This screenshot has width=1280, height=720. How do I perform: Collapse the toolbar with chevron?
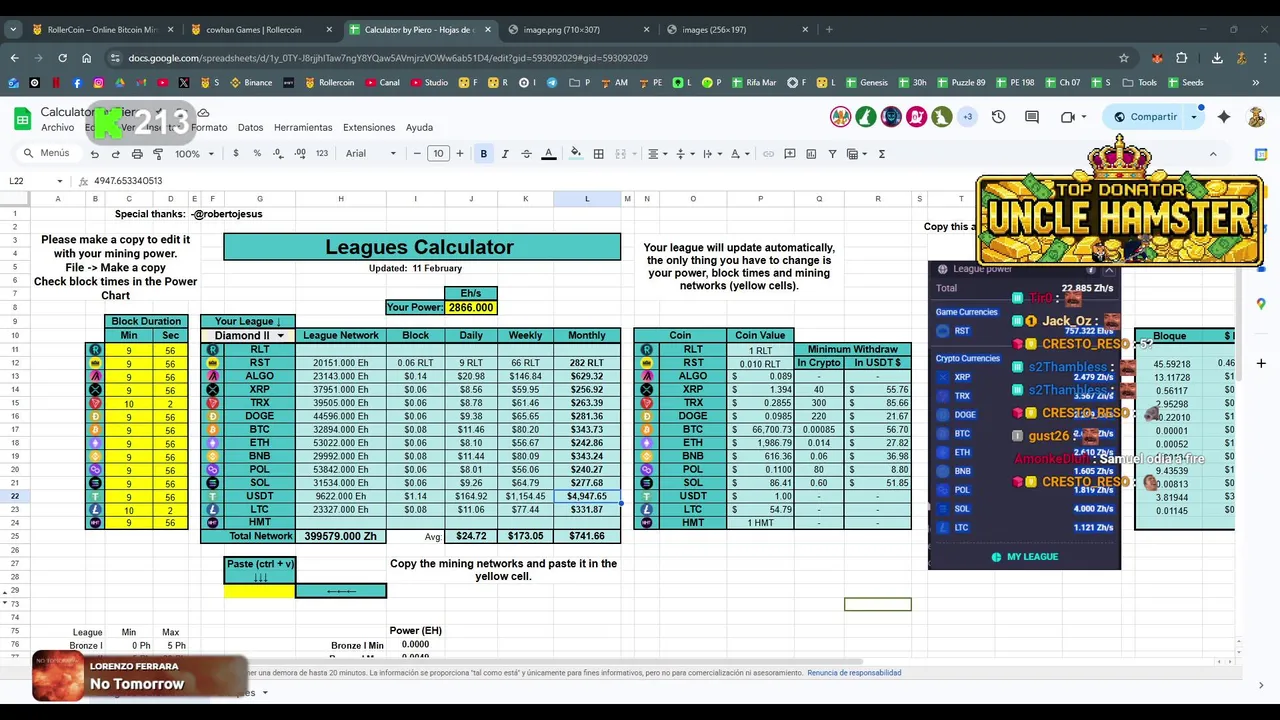[1213, 154]
